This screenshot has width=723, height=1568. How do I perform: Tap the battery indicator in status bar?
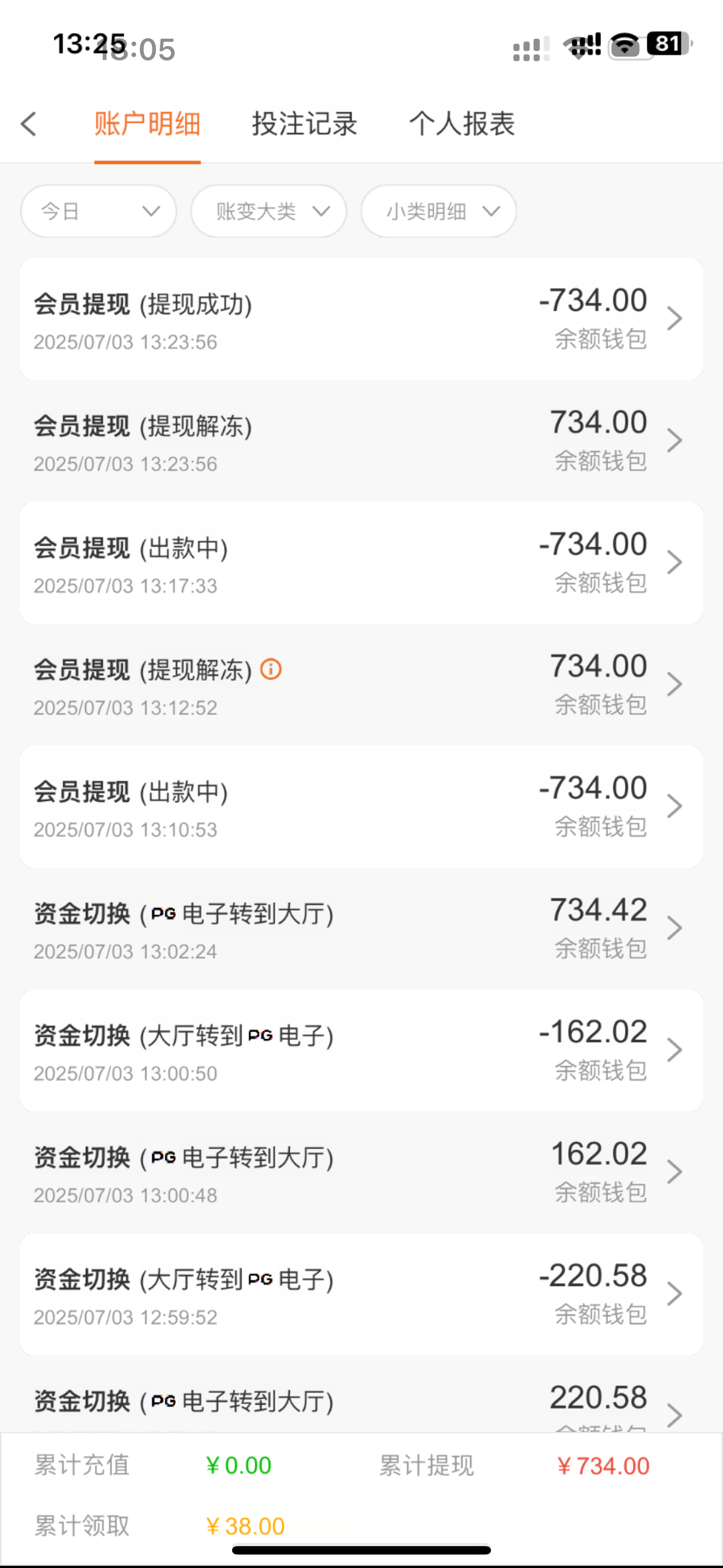[x=668, y=44]
